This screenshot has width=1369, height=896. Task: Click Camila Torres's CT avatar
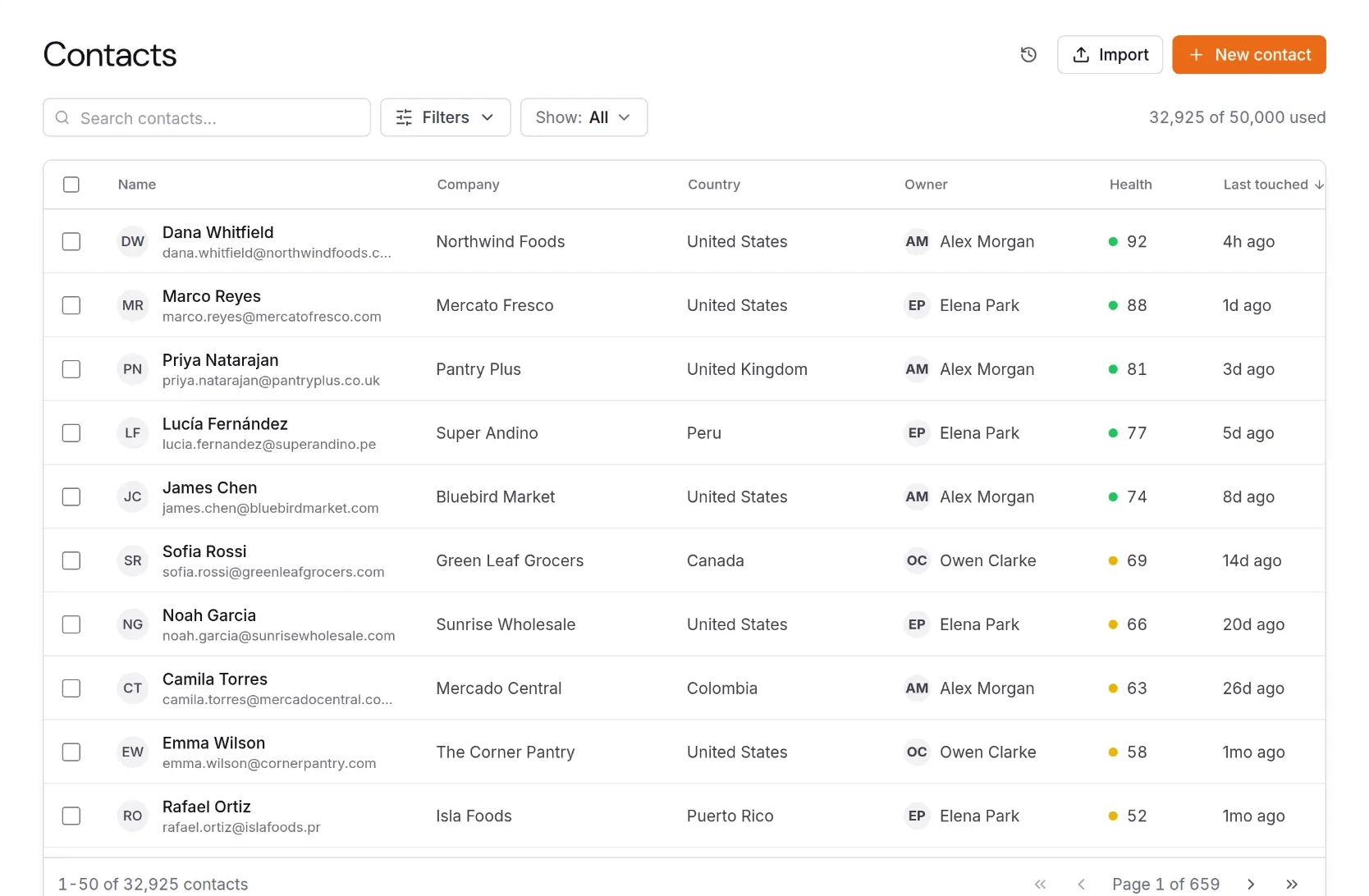coord(132,688)
